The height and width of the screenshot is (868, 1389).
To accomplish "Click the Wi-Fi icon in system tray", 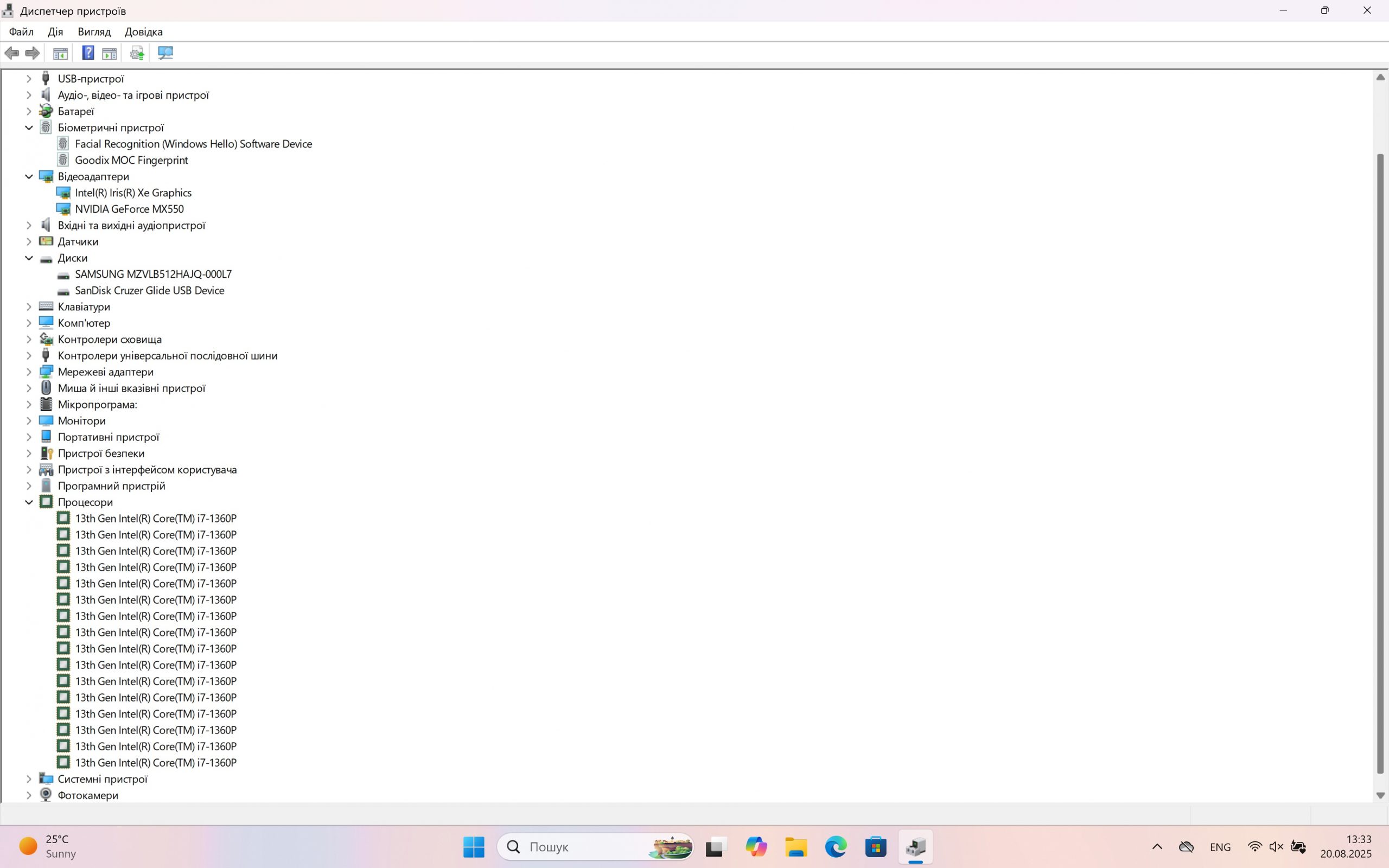I will 1254,847.
